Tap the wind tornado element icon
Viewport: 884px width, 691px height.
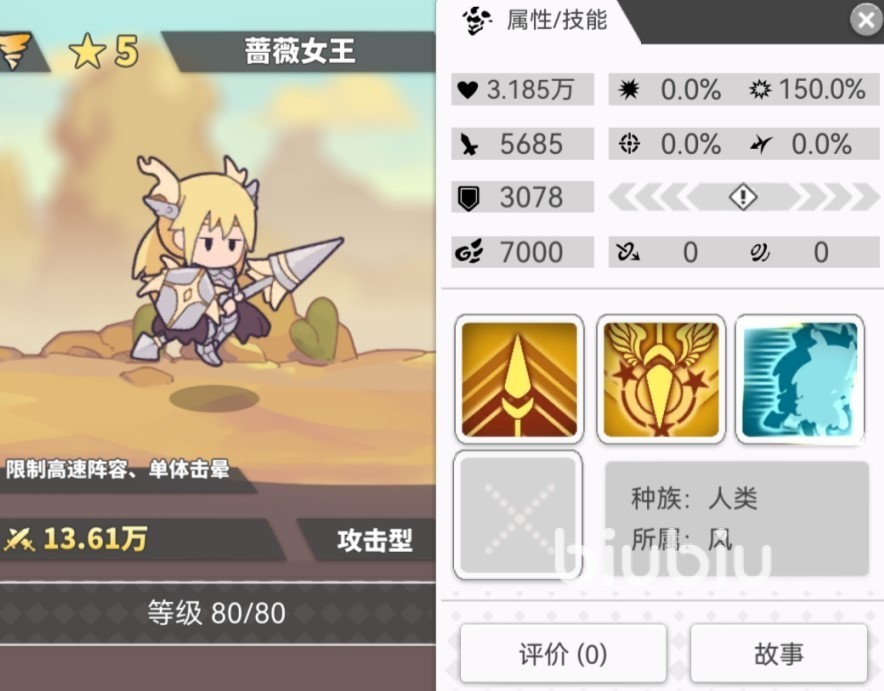15,51
